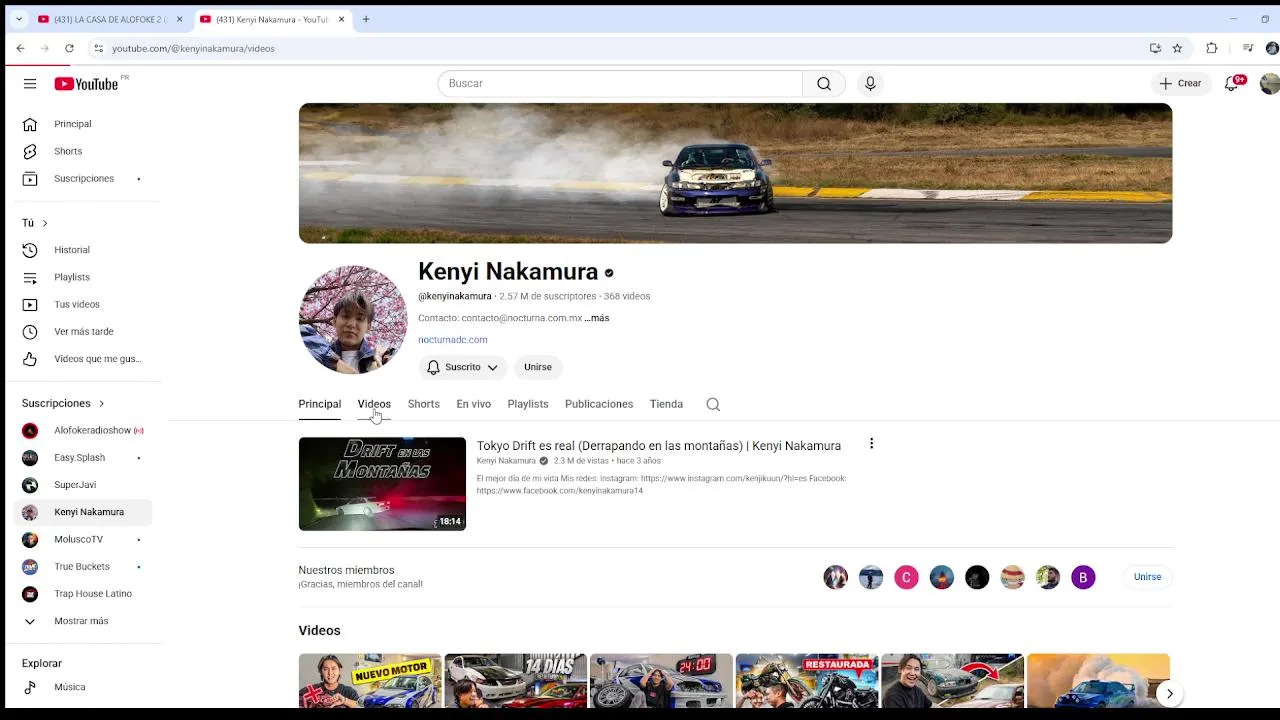
Task: Open the NUEVO MOTOR video thumbnail
Action: 370,681
